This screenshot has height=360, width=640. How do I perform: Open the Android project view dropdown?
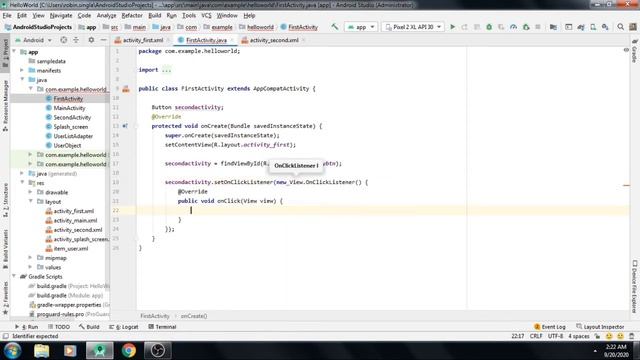pos(33,40)
